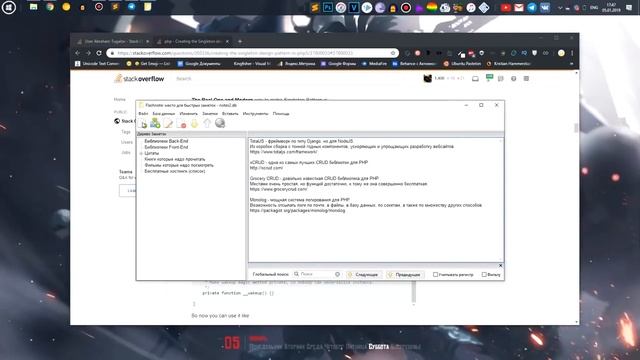Close the search panel with X
Image resolution: width=640 pixels, height=360 pixels.
tap(500, 266)
